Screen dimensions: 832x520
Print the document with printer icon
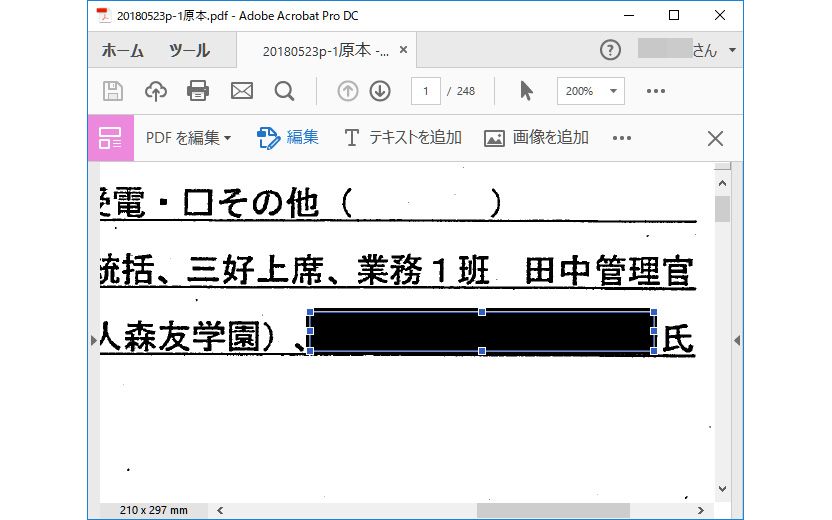point(198,91)
